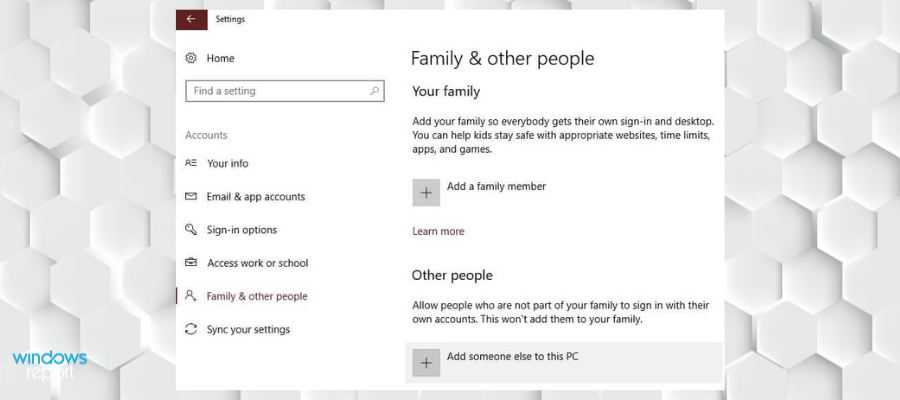Choose Add a family member
900x400 pixels.
point(496,187)
